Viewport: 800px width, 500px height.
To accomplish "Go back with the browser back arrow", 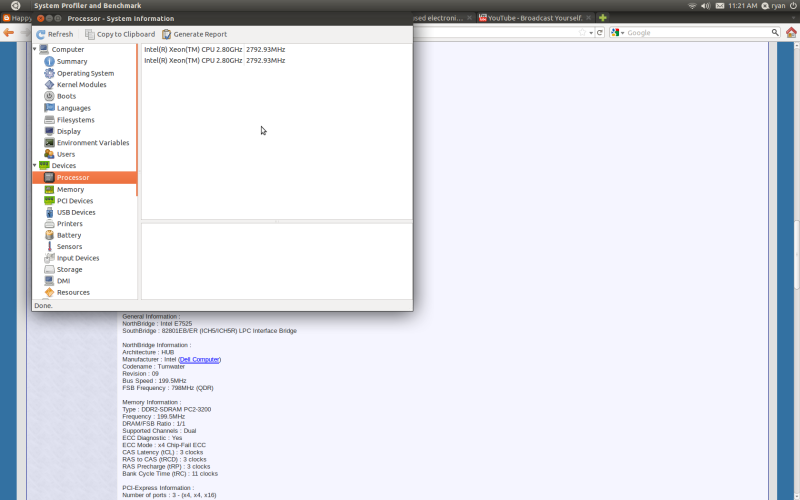I will 9,33.
